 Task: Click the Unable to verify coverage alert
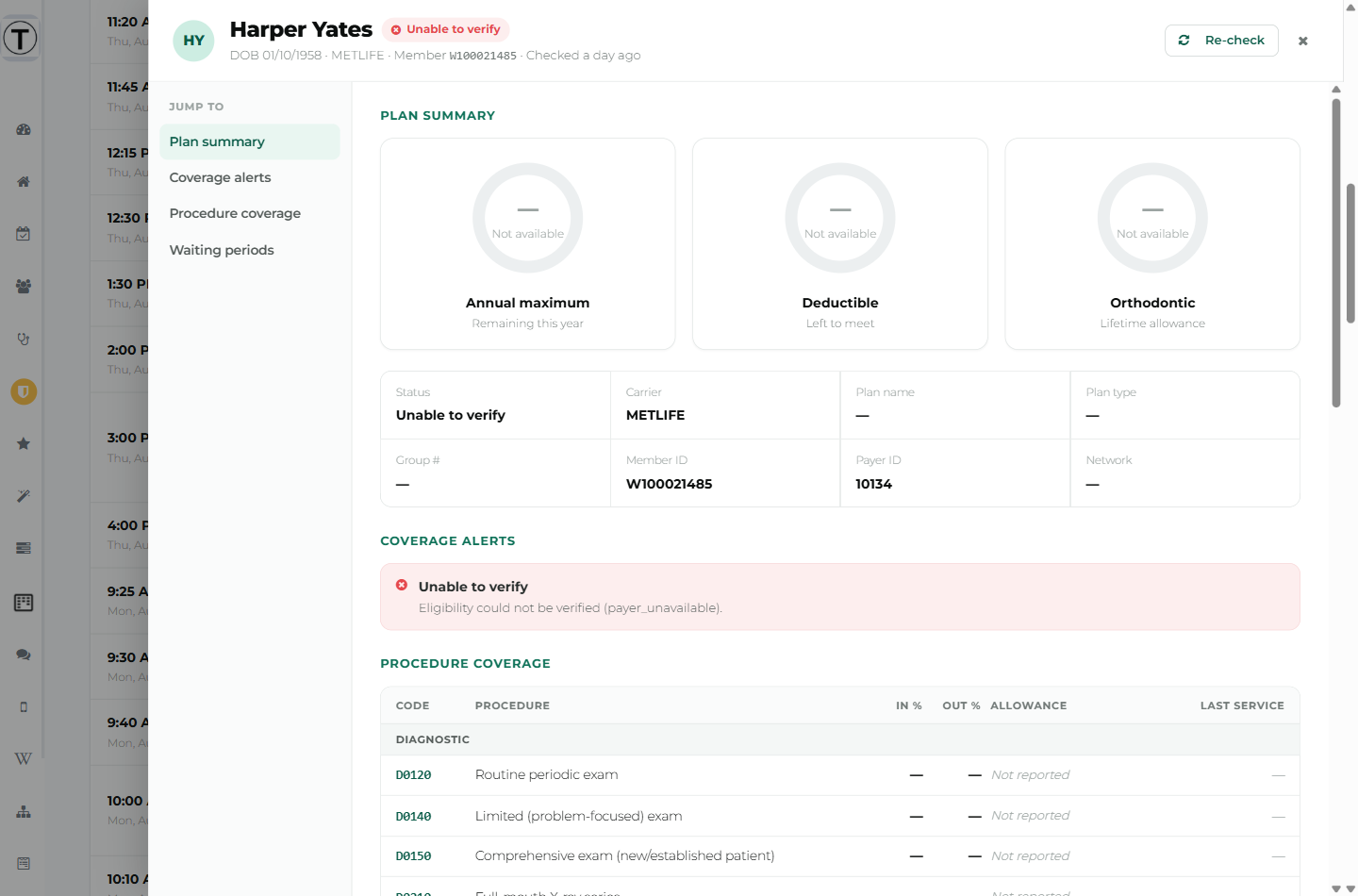click(x=840, y=597)
